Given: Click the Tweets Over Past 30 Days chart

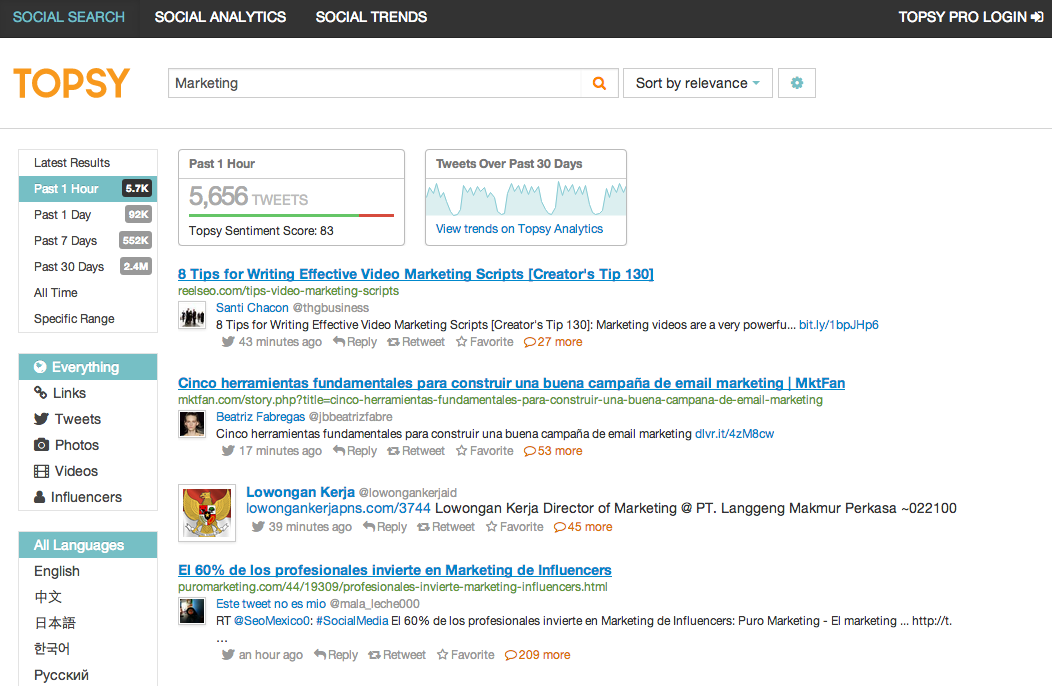Looking at the screenshot, I should click(525, 198).
